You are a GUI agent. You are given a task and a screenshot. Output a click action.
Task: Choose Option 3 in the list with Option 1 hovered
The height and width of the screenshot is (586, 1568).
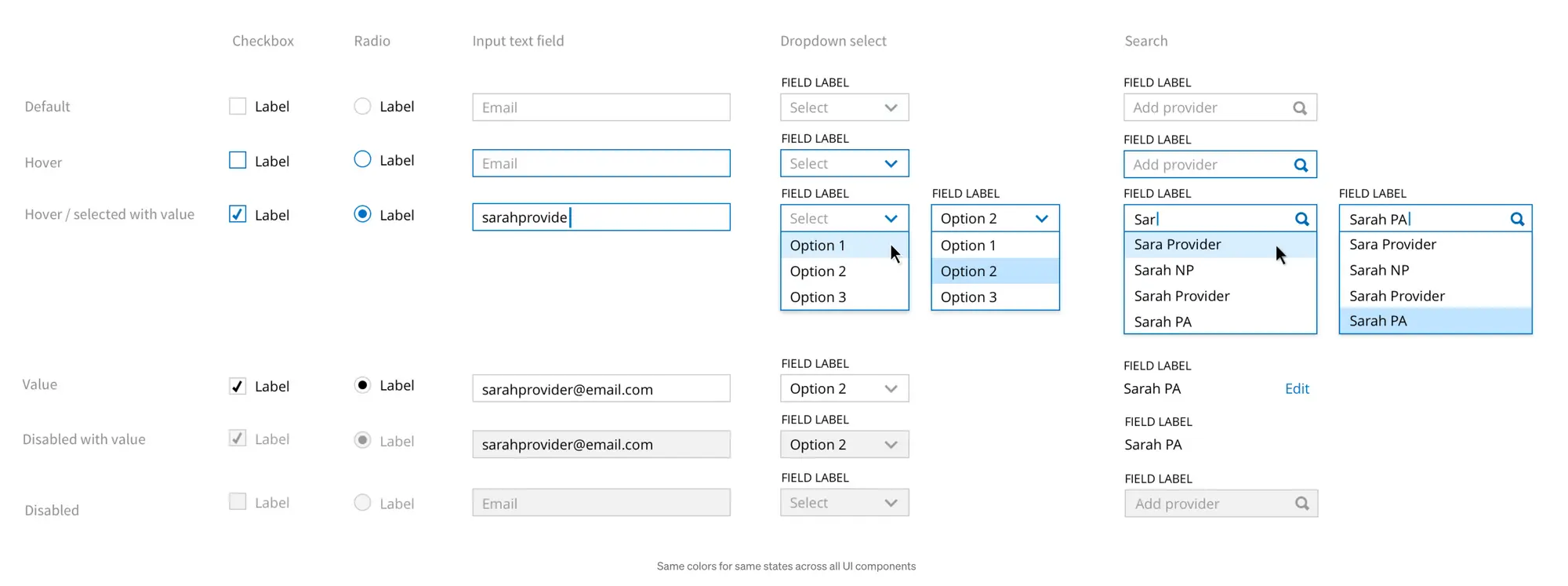(818, 297)
